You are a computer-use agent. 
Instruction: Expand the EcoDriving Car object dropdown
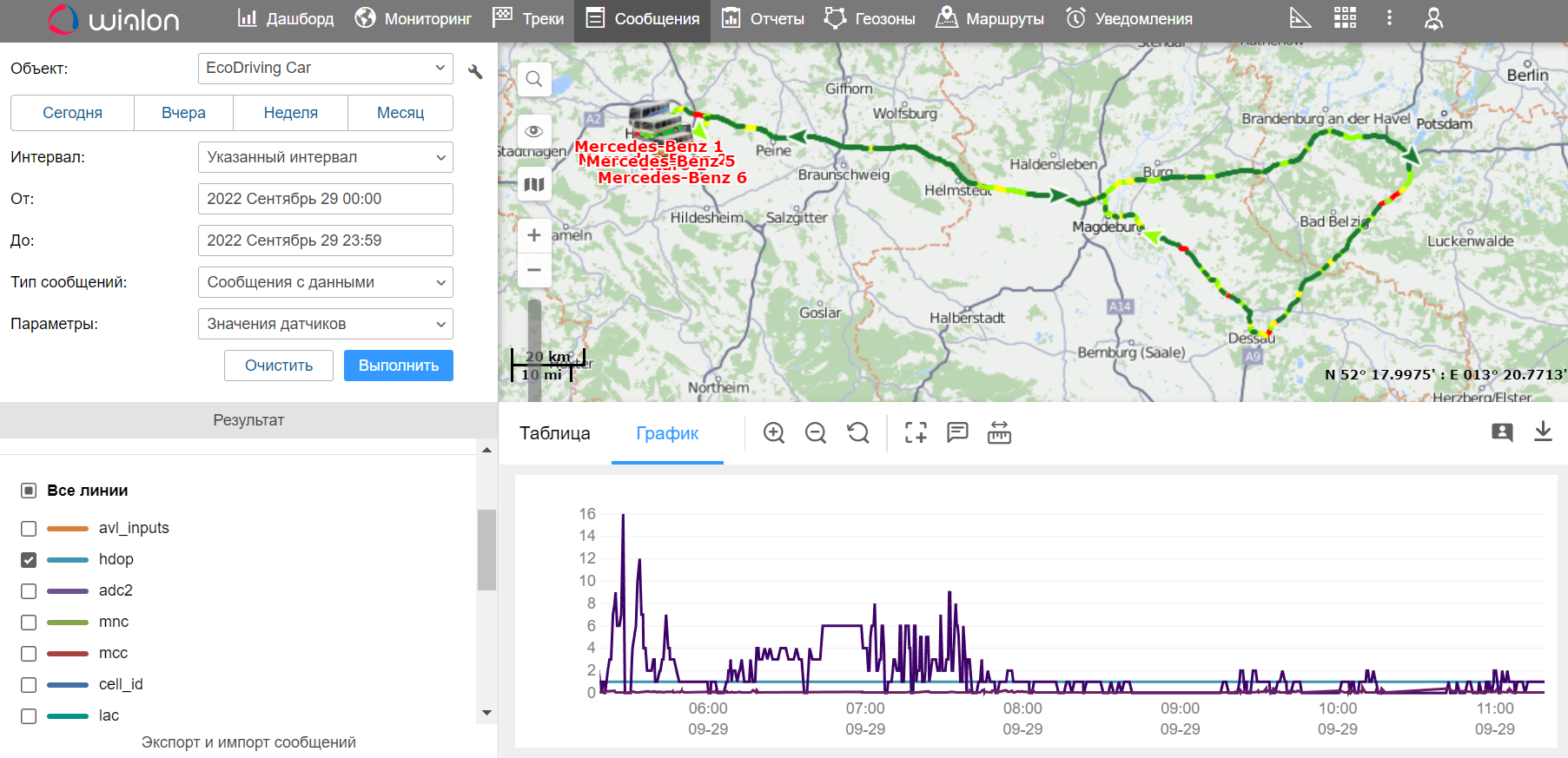tap(325, 68)
